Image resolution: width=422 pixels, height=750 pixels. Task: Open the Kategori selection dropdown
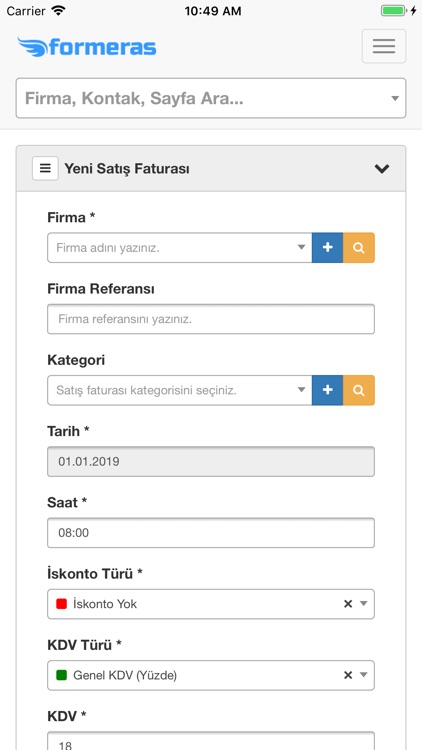pyautogui.click(x=179, y=390)
